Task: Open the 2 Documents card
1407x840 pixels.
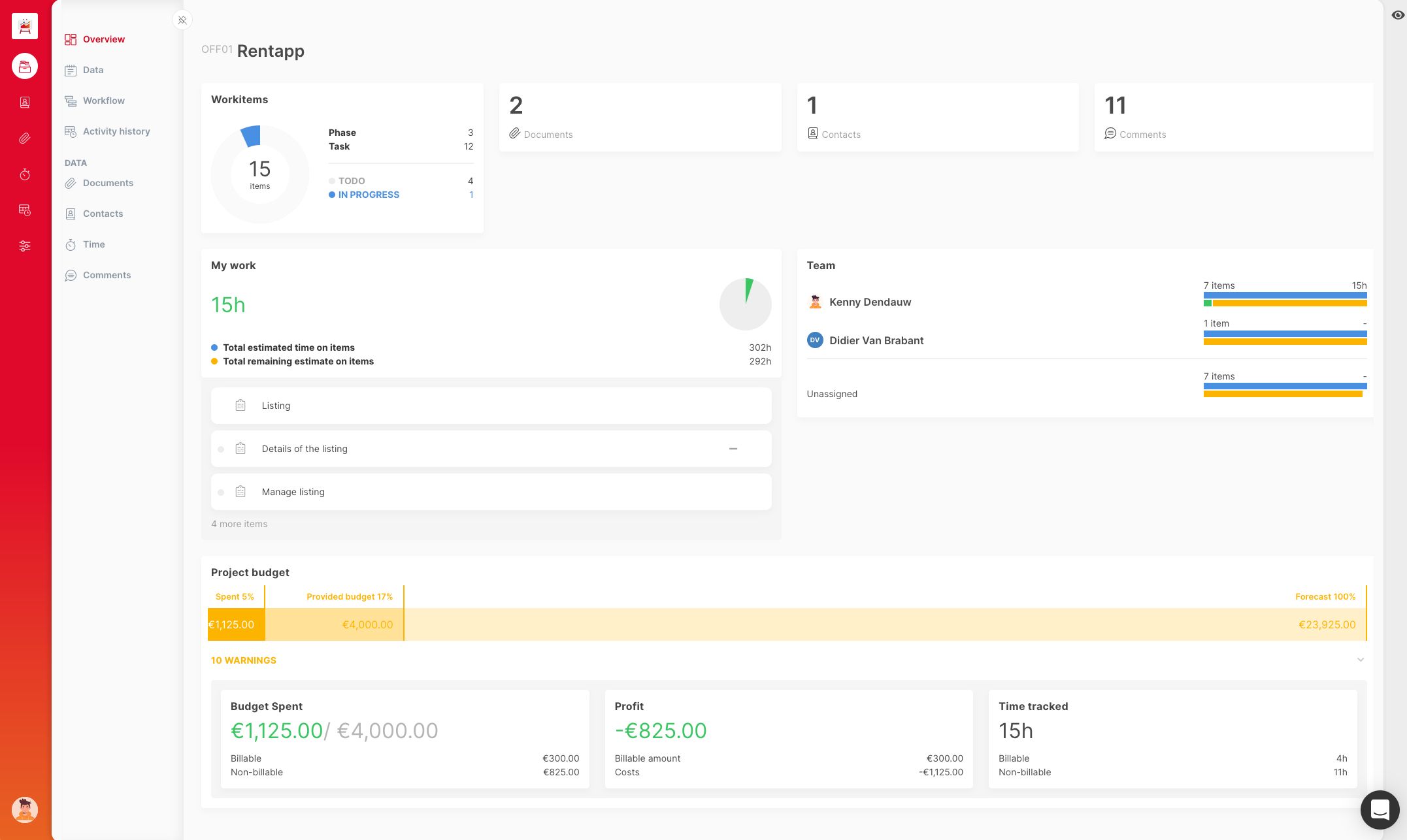Action: (x=640, y=118)
